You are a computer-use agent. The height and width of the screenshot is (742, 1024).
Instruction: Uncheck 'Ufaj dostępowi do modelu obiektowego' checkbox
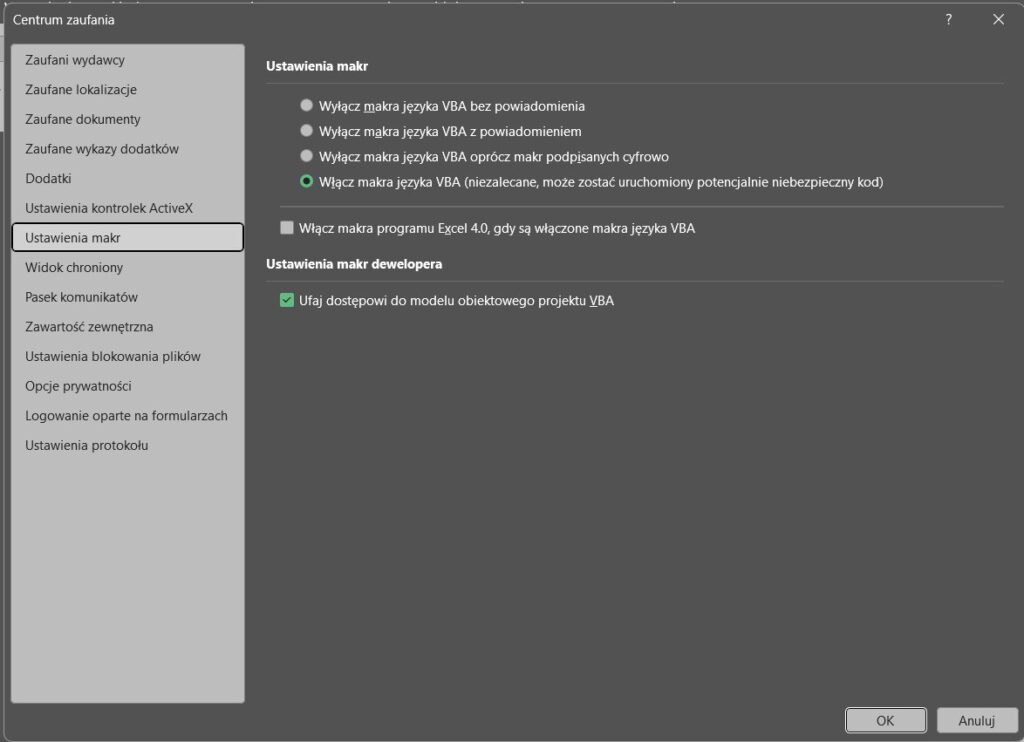point(288,300)
